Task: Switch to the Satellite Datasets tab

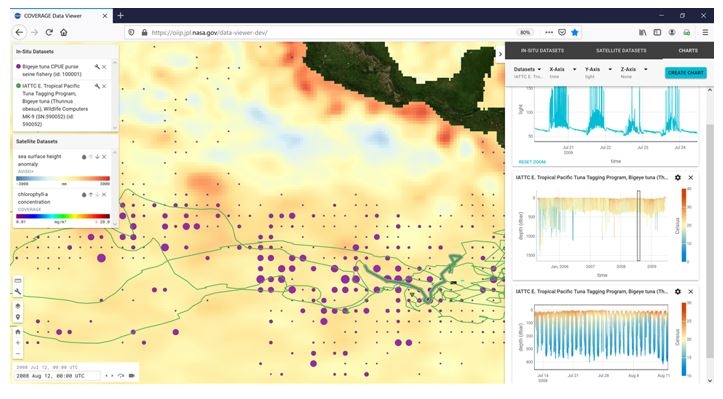Action: (x=621, y=50)
